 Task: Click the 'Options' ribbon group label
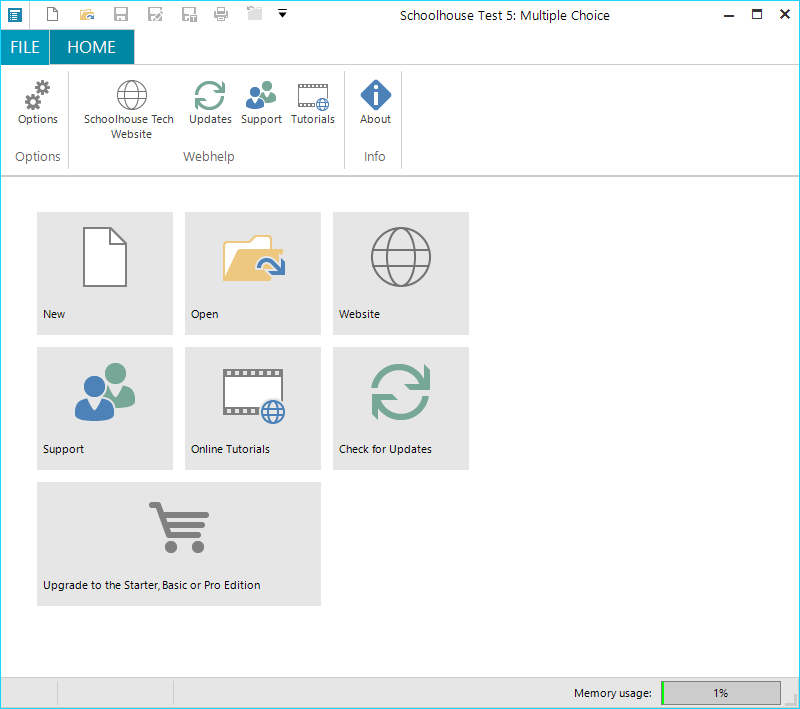pos(38,157)
